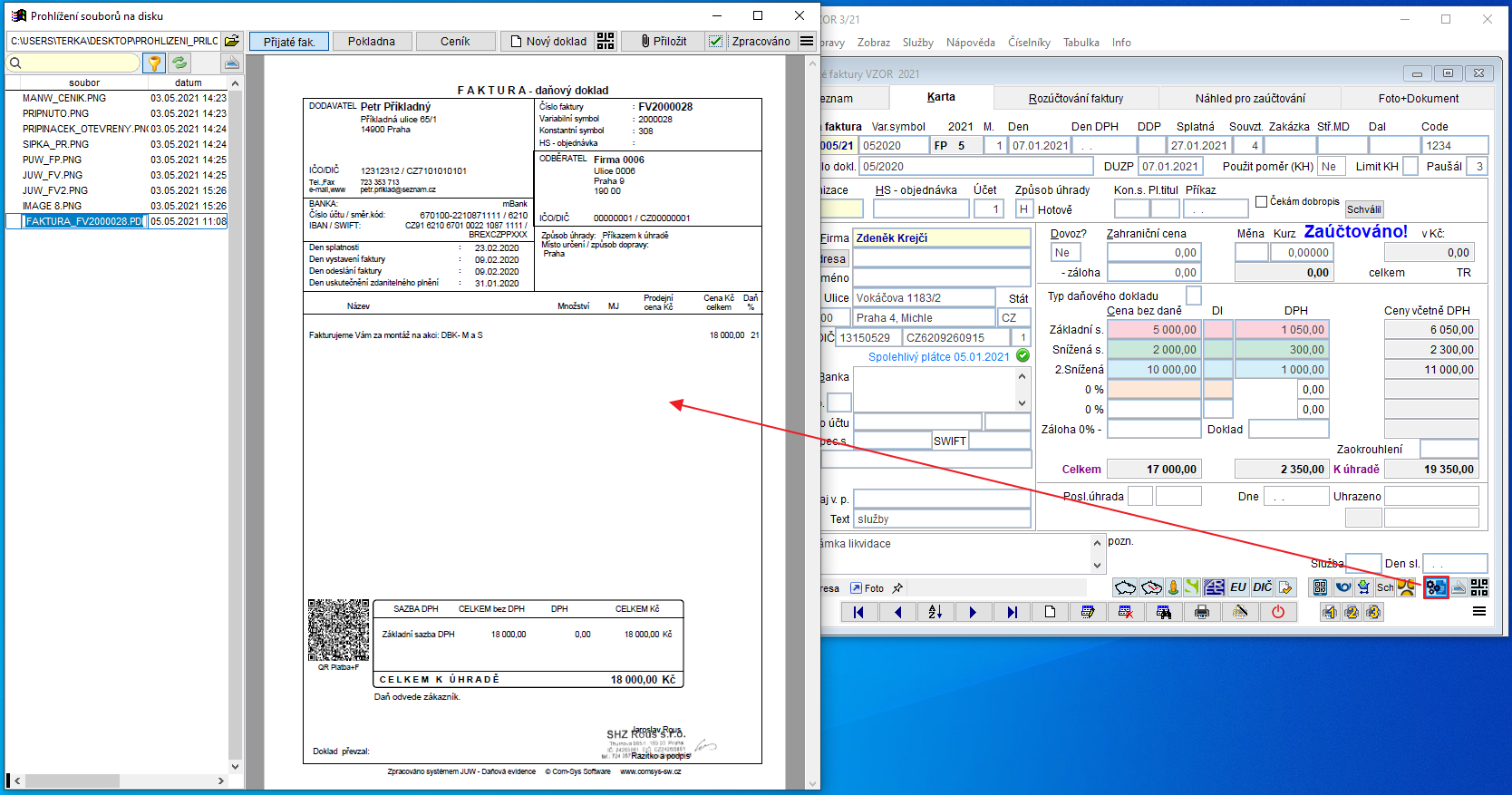Click the EU icon button
Image resolution: width=1512 pixels, height=795 pixels.
(x=1238, y=587)
